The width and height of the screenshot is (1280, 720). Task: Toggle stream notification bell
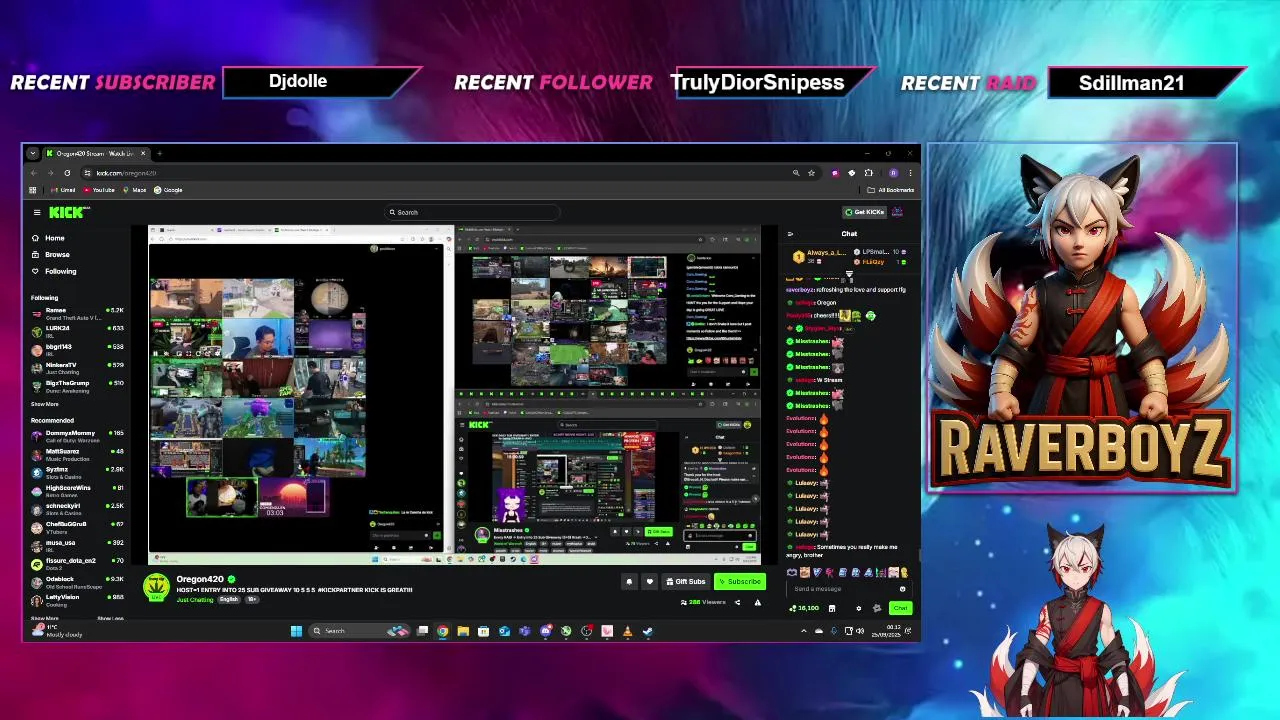tap(629, 581)
